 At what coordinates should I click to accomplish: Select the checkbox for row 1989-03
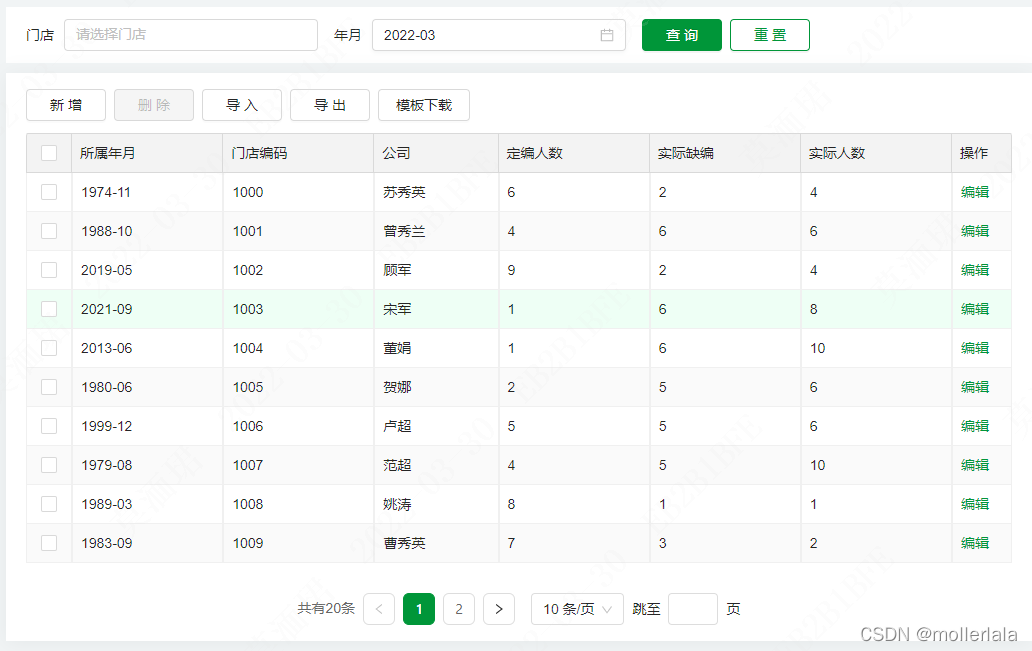point(49,504)
